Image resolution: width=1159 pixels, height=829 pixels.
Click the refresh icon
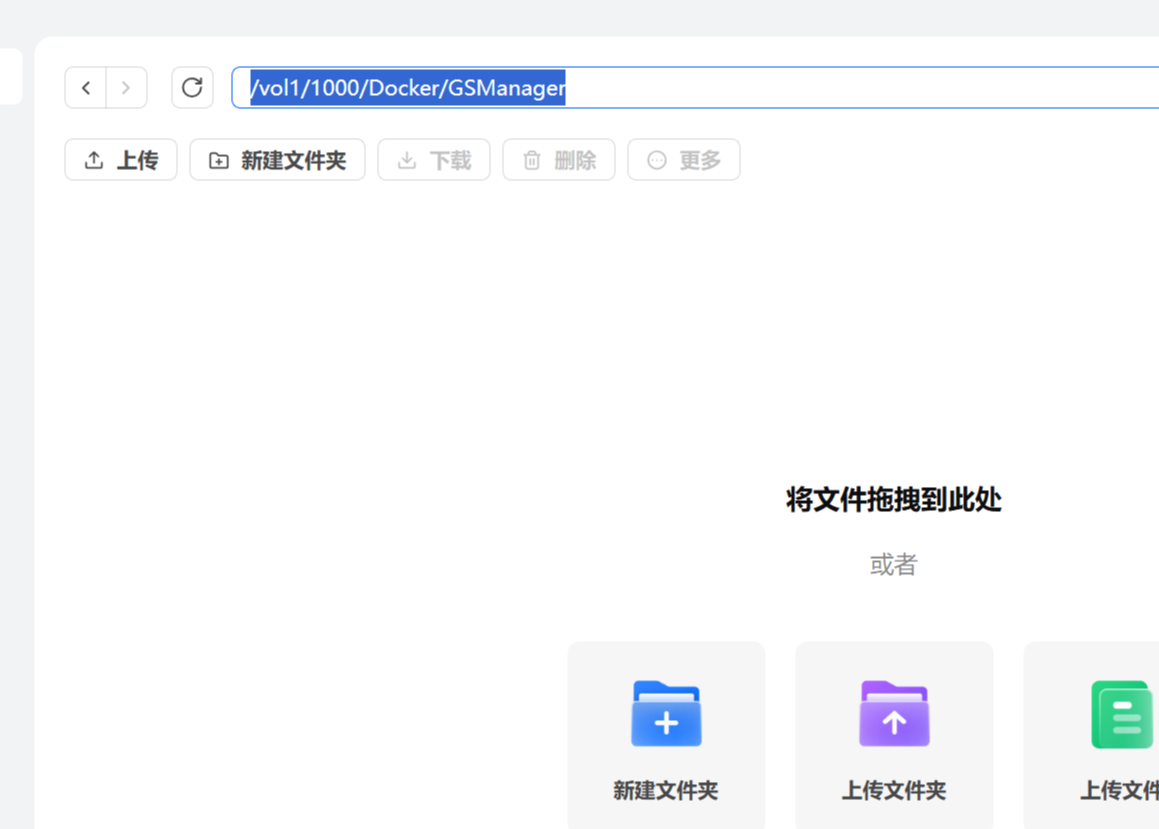click(x=192, y=87)
